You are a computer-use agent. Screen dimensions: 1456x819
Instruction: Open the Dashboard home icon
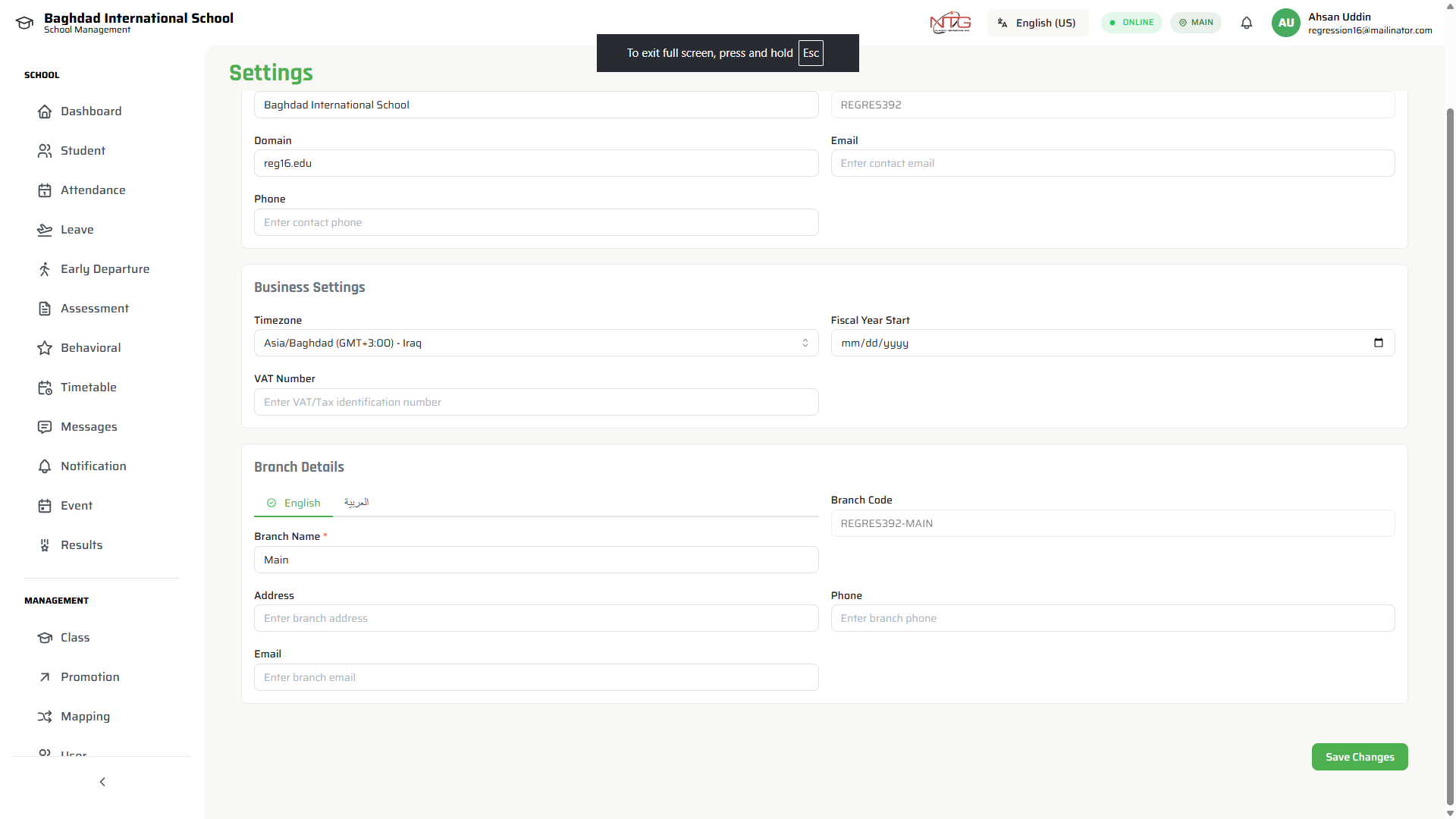click(45, 111)
